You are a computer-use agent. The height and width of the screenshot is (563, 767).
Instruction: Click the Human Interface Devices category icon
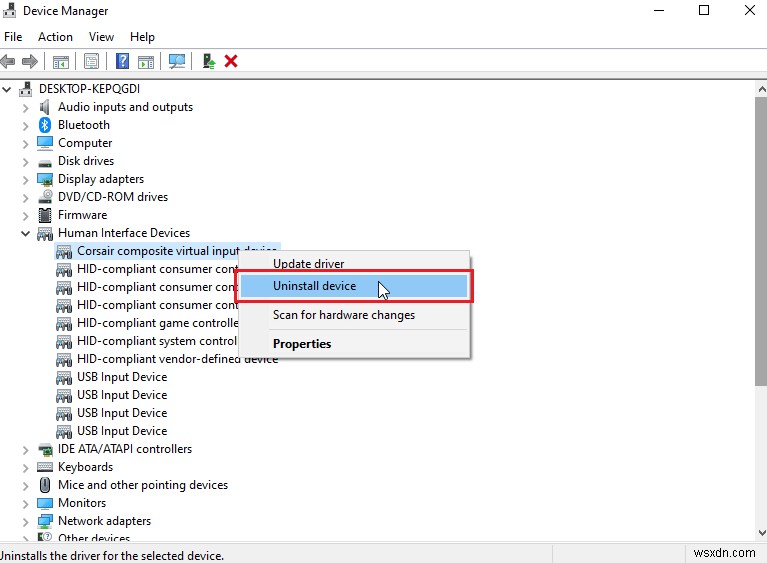(x=45, y=234)
